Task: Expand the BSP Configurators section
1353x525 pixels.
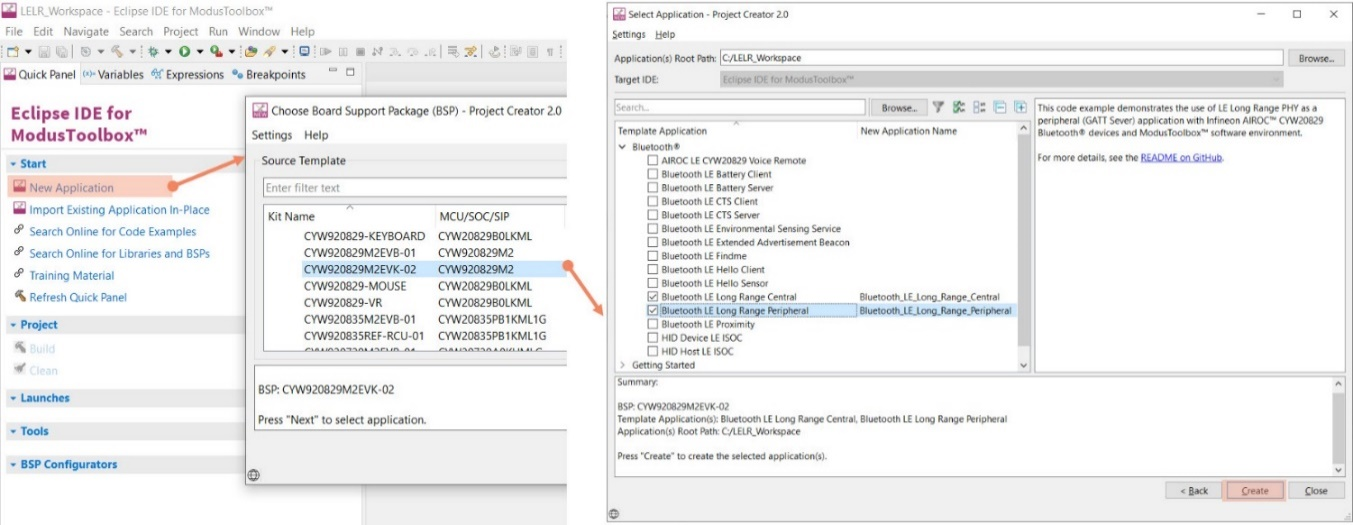Action: coord(13,464)
